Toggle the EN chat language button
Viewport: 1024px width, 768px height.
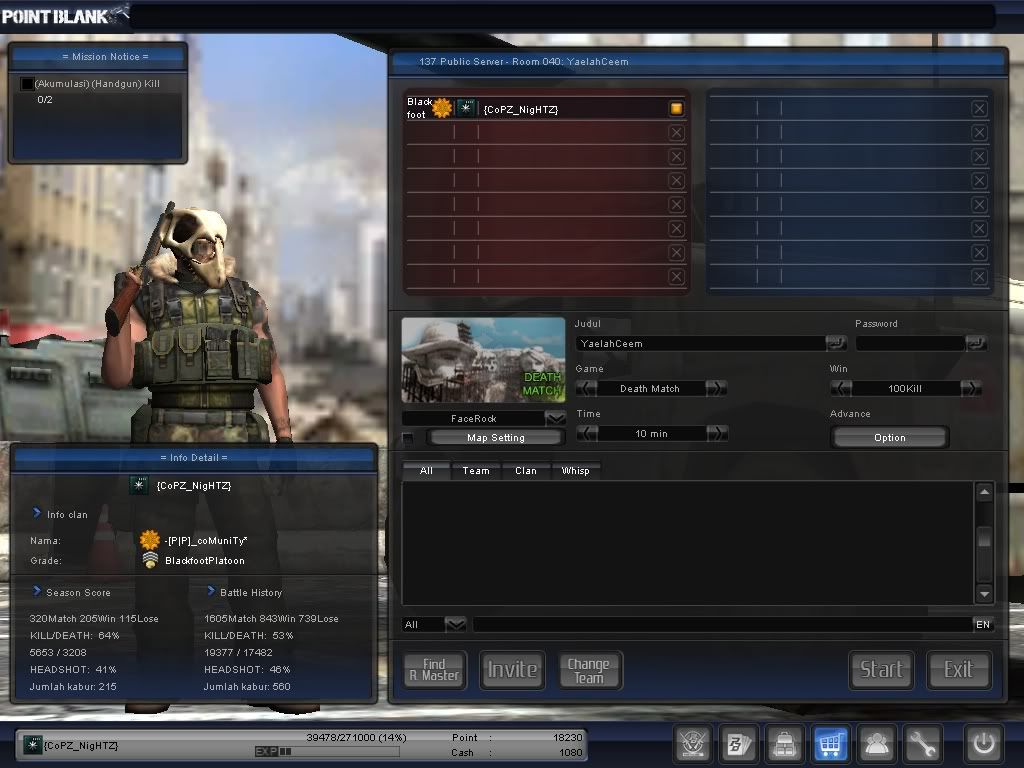(983, 624)
